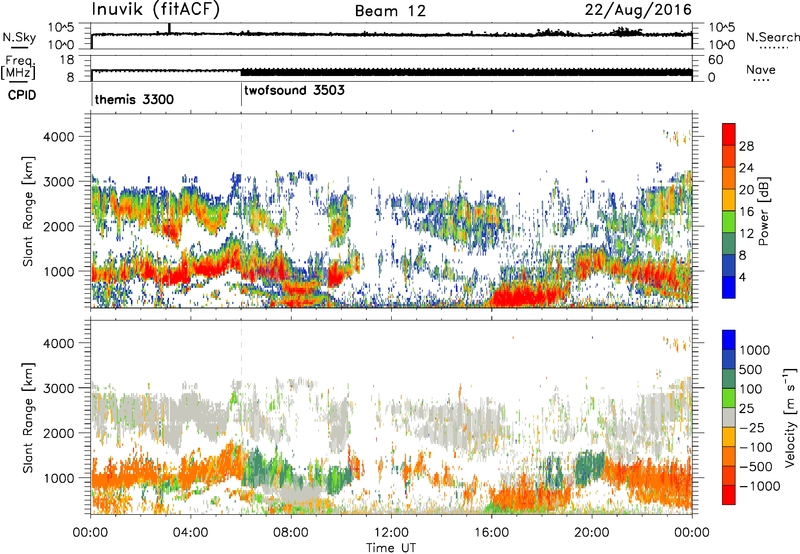Click the '28' power colorbar tick label
Viewport: 800px width, 554px height.
(x=746, y=146)
